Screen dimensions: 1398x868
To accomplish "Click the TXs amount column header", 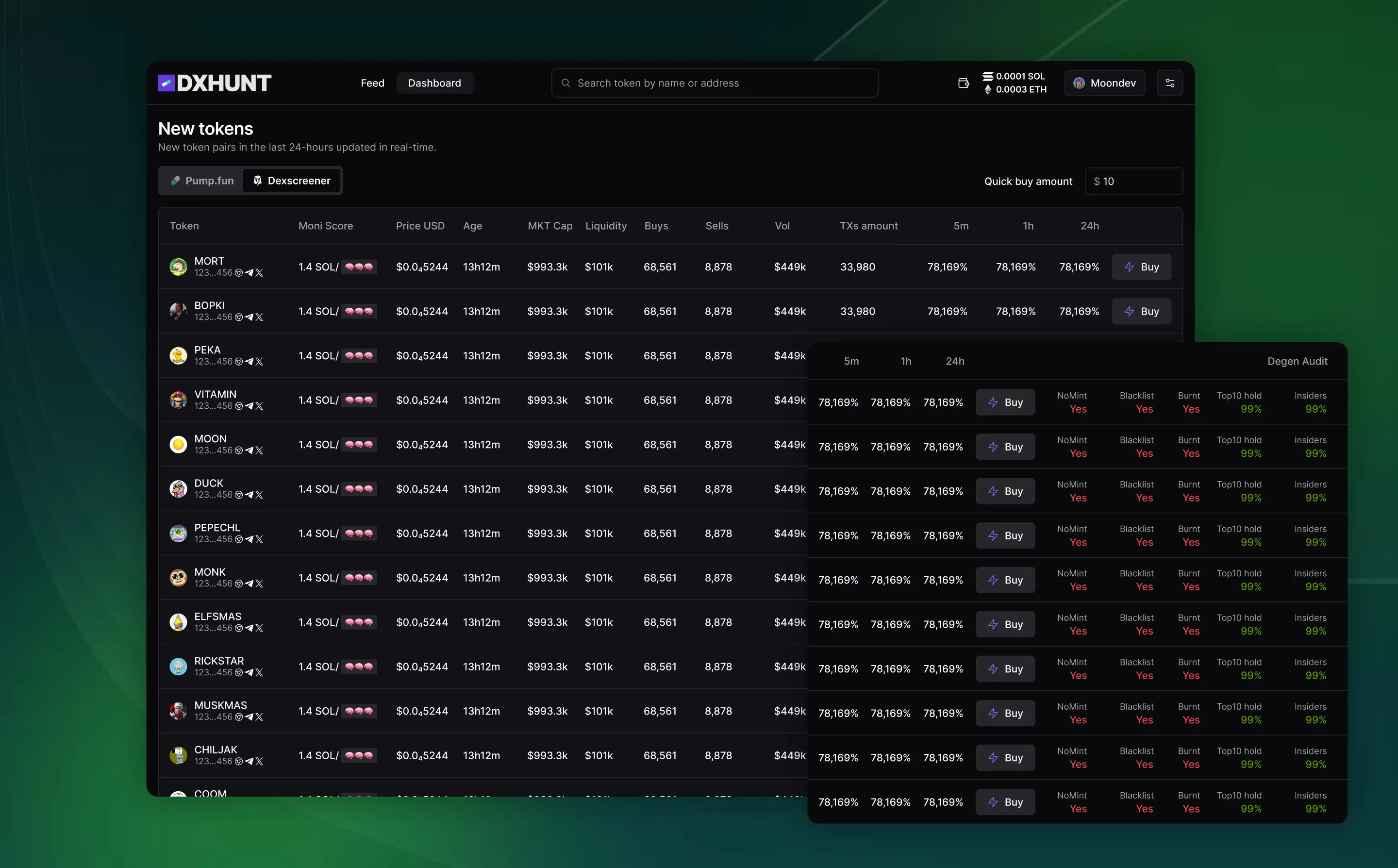I will click(x=868, y=226).
